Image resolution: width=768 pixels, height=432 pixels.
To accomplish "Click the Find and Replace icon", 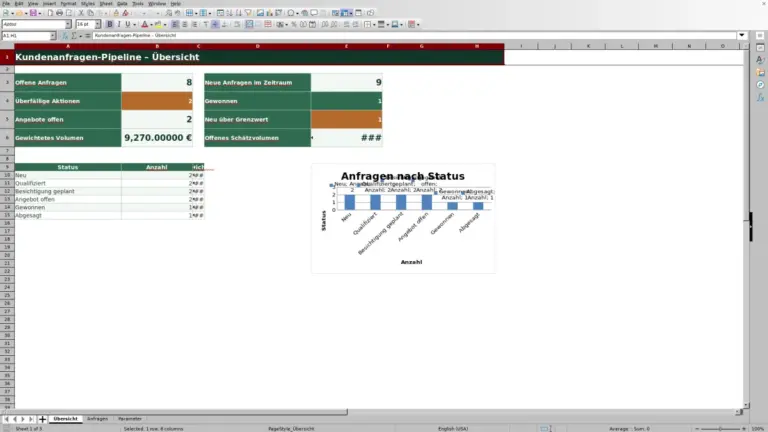I will (168, 13).
